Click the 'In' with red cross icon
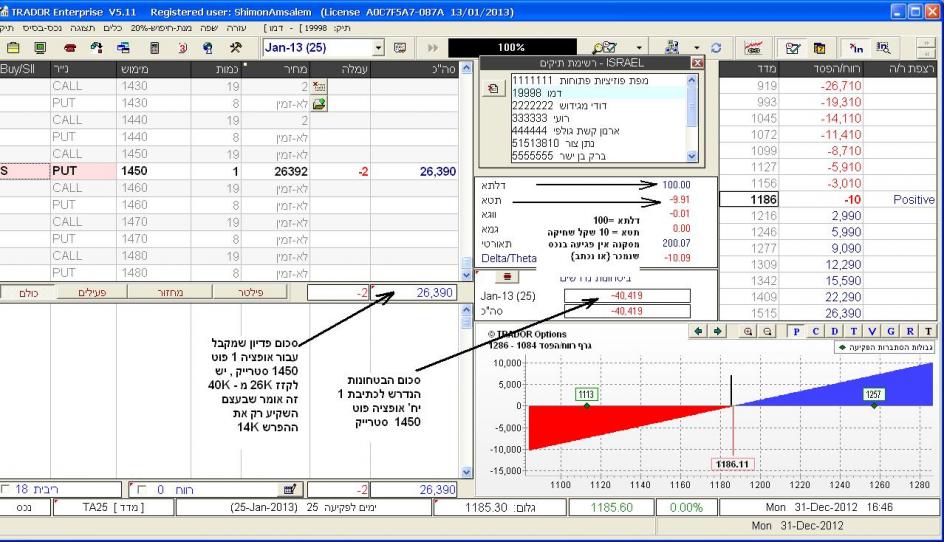Screen dimensions: 944x542 [x=856, y=48]
